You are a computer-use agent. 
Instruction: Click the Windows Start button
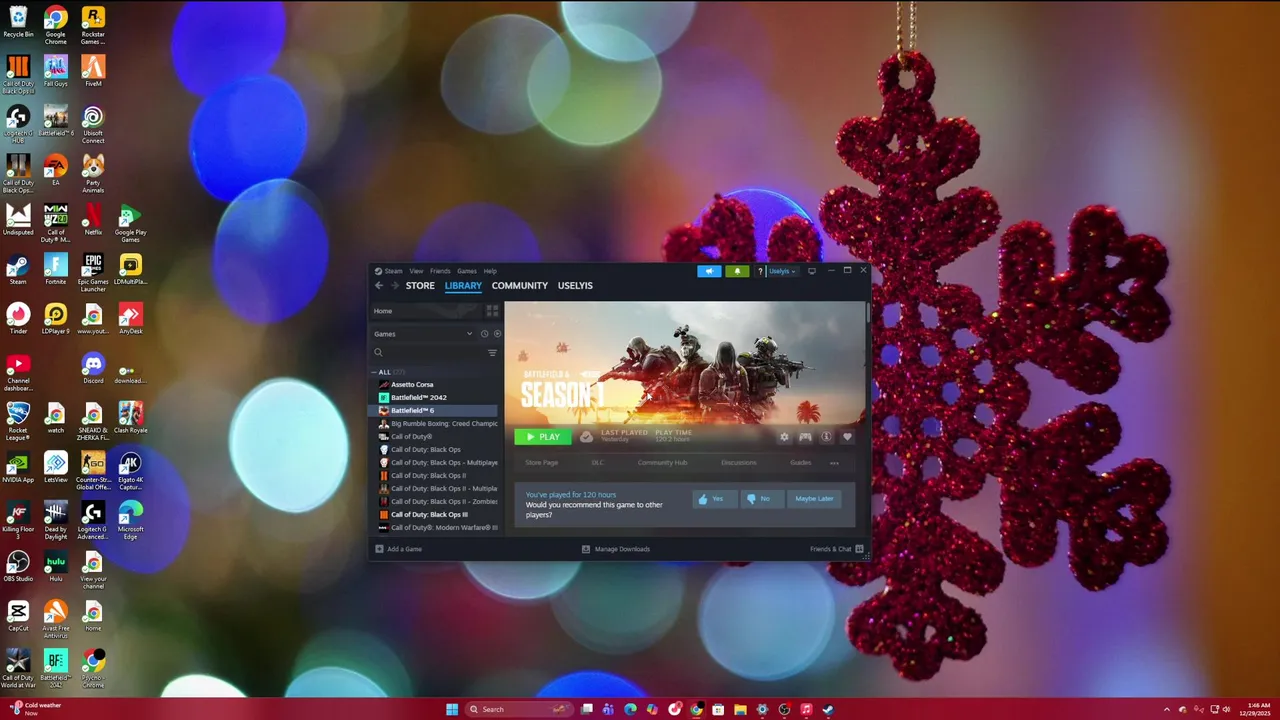[x=452, y=709]
